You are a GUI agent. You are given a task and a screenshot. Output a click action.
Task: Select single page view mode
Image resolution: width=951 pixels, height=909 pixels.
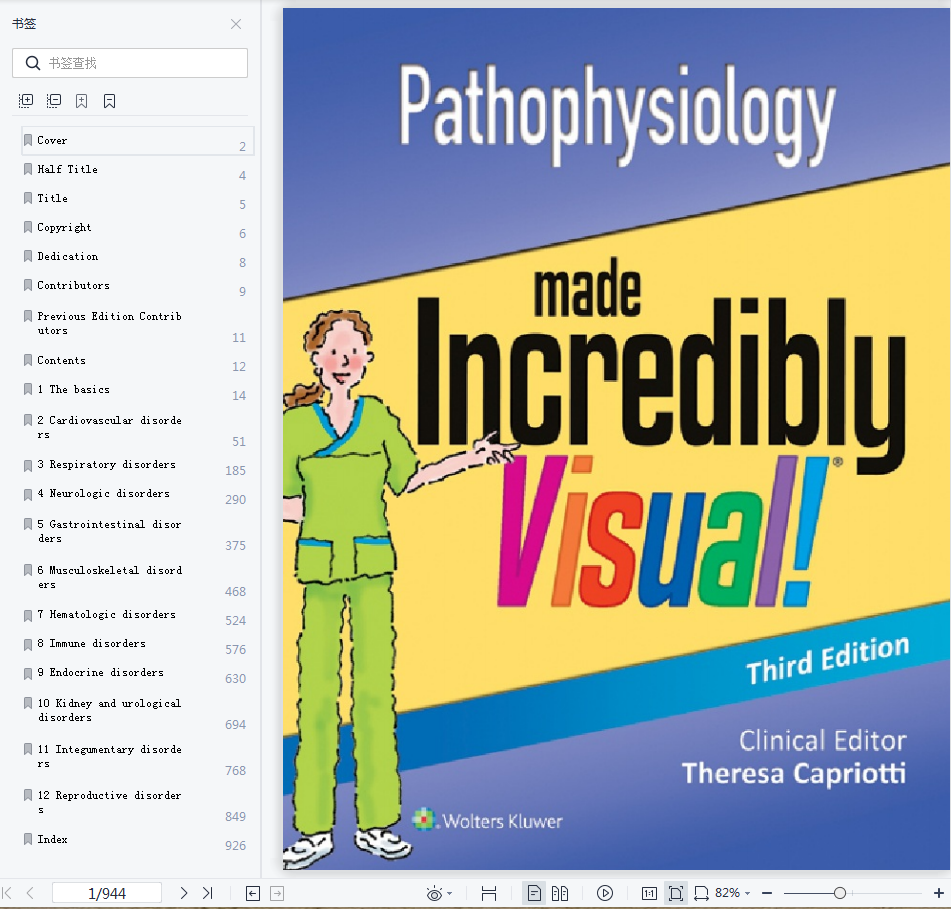pyautogui.click(x=534, y=893)
